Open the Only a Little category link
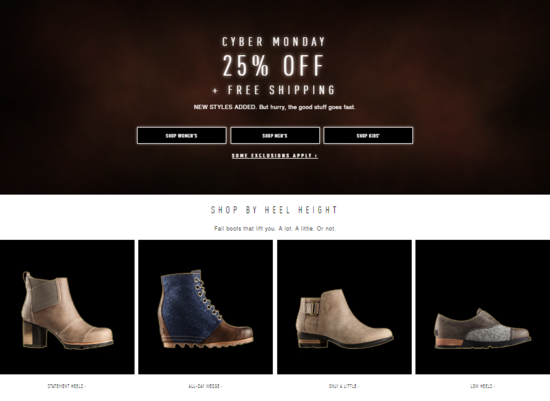Screen dimensions: 550x401 click(344, 386)
